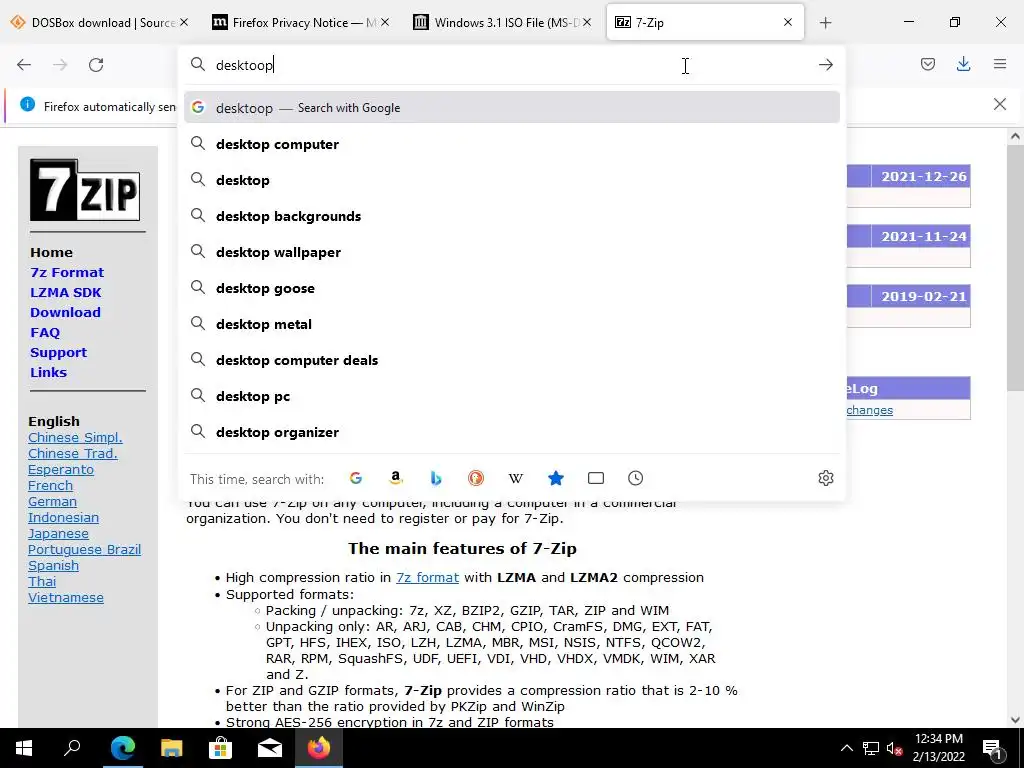This screenshot has height=768, width=1024.
Task: Choose the 'desktop goose' suggestion
Action: tap(512, 288)
